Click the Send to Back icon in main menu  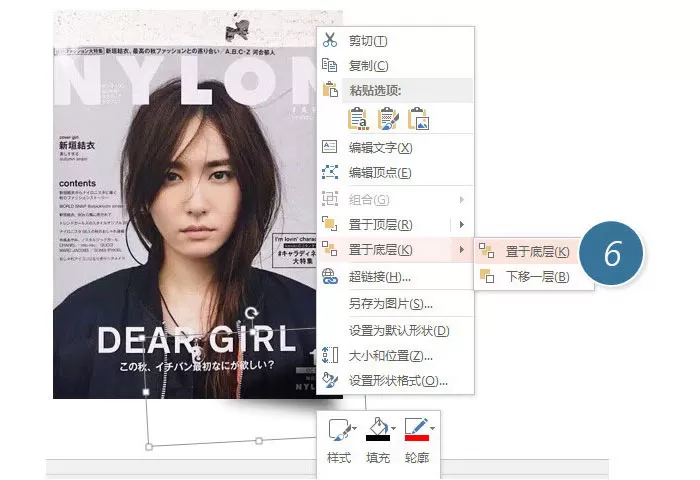click(330, 249)
